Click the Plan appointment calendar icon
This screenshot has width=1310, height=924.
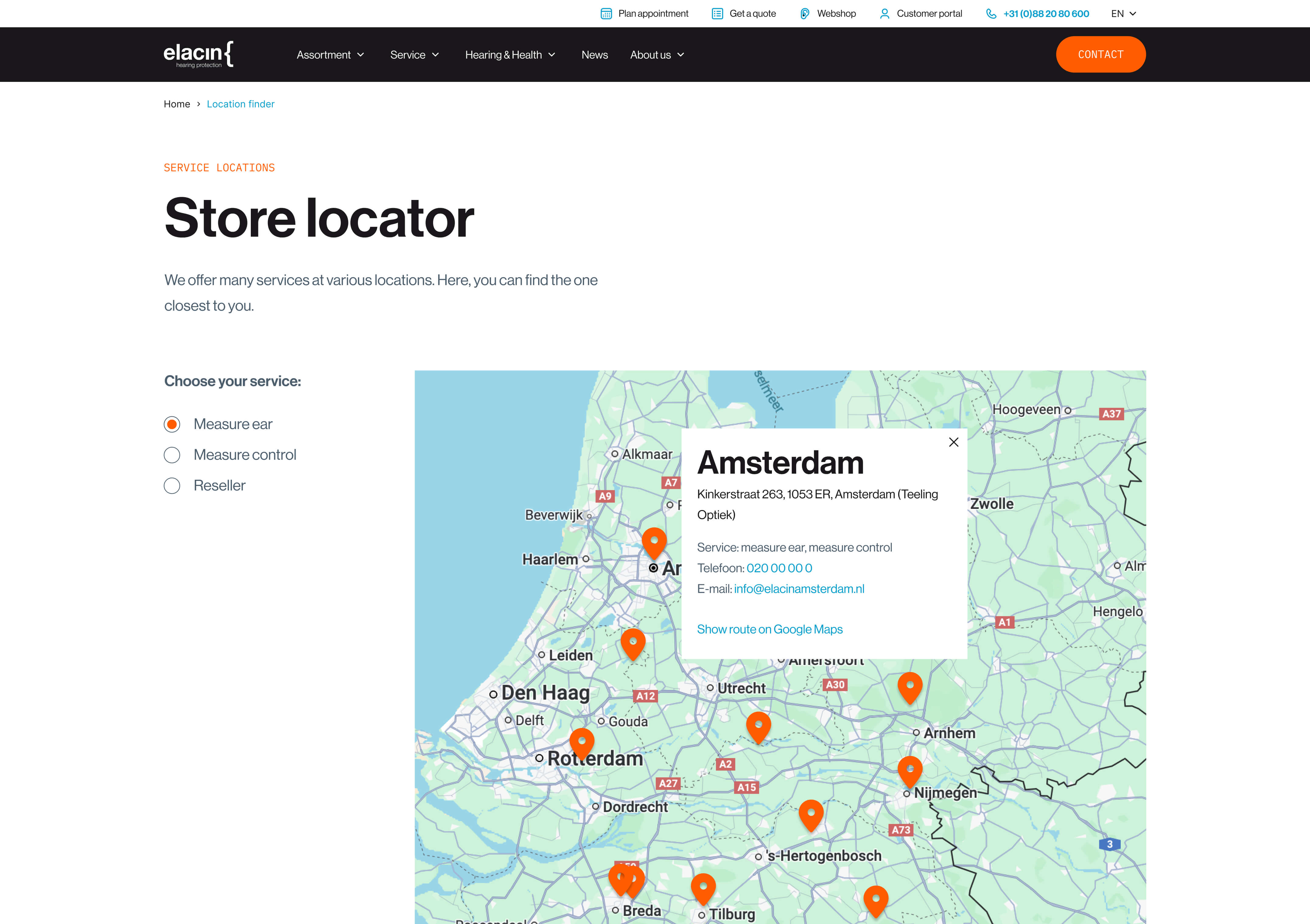(607, 13)
